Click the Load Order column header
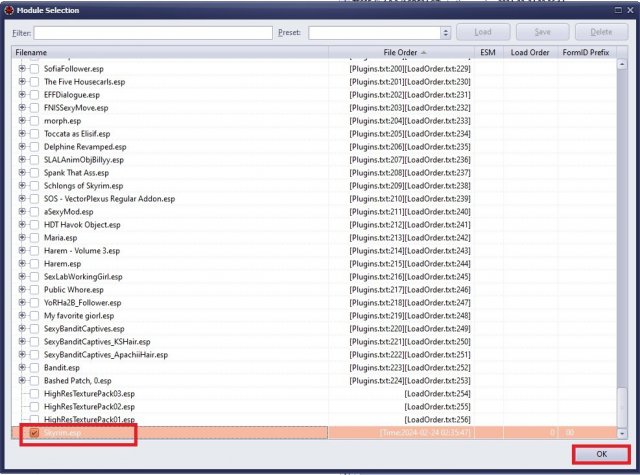Image resolution: width=640 pixels, height=475 pixels. (532, 51)
